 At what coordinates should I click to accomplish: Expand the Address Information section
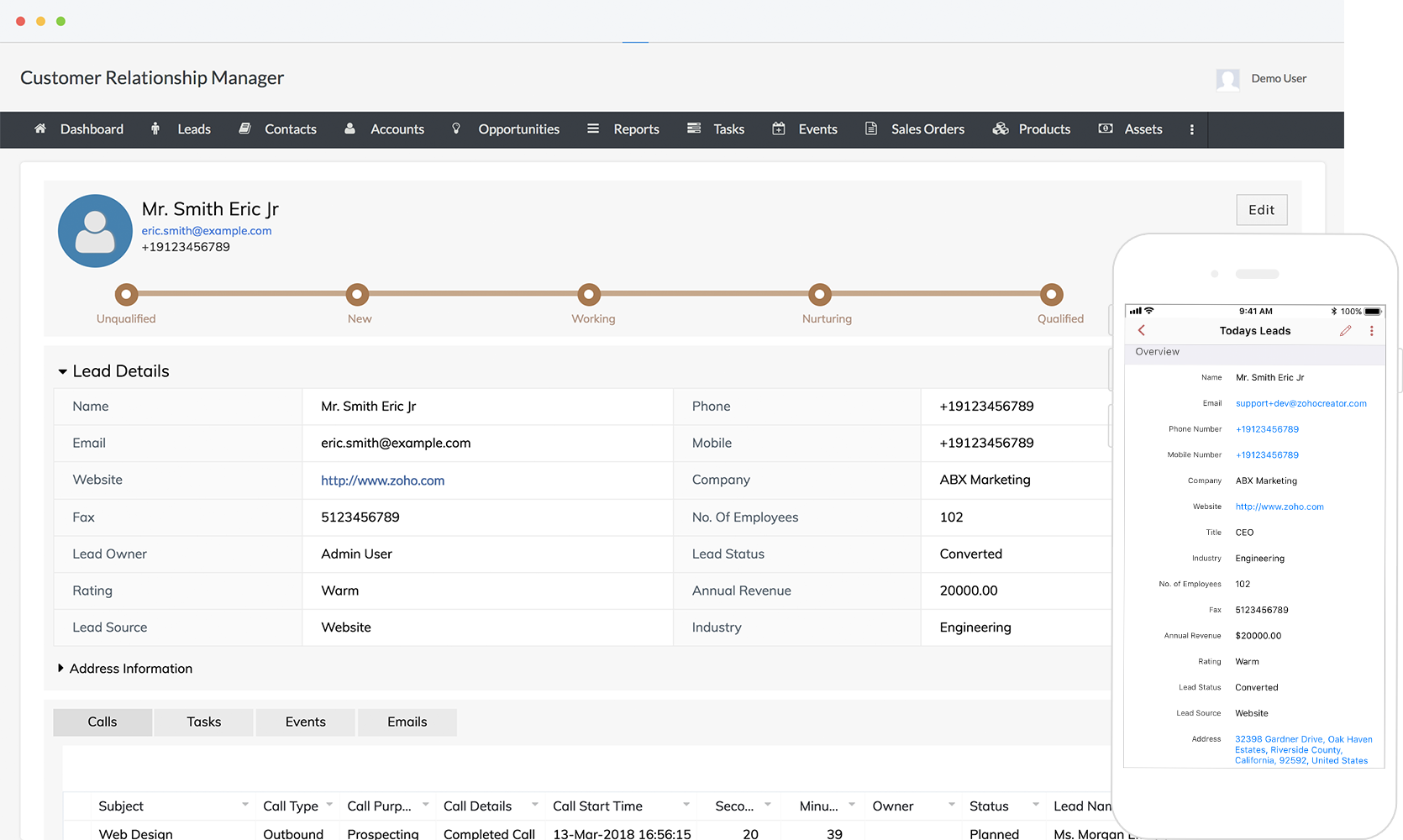[x=60, y=669]
